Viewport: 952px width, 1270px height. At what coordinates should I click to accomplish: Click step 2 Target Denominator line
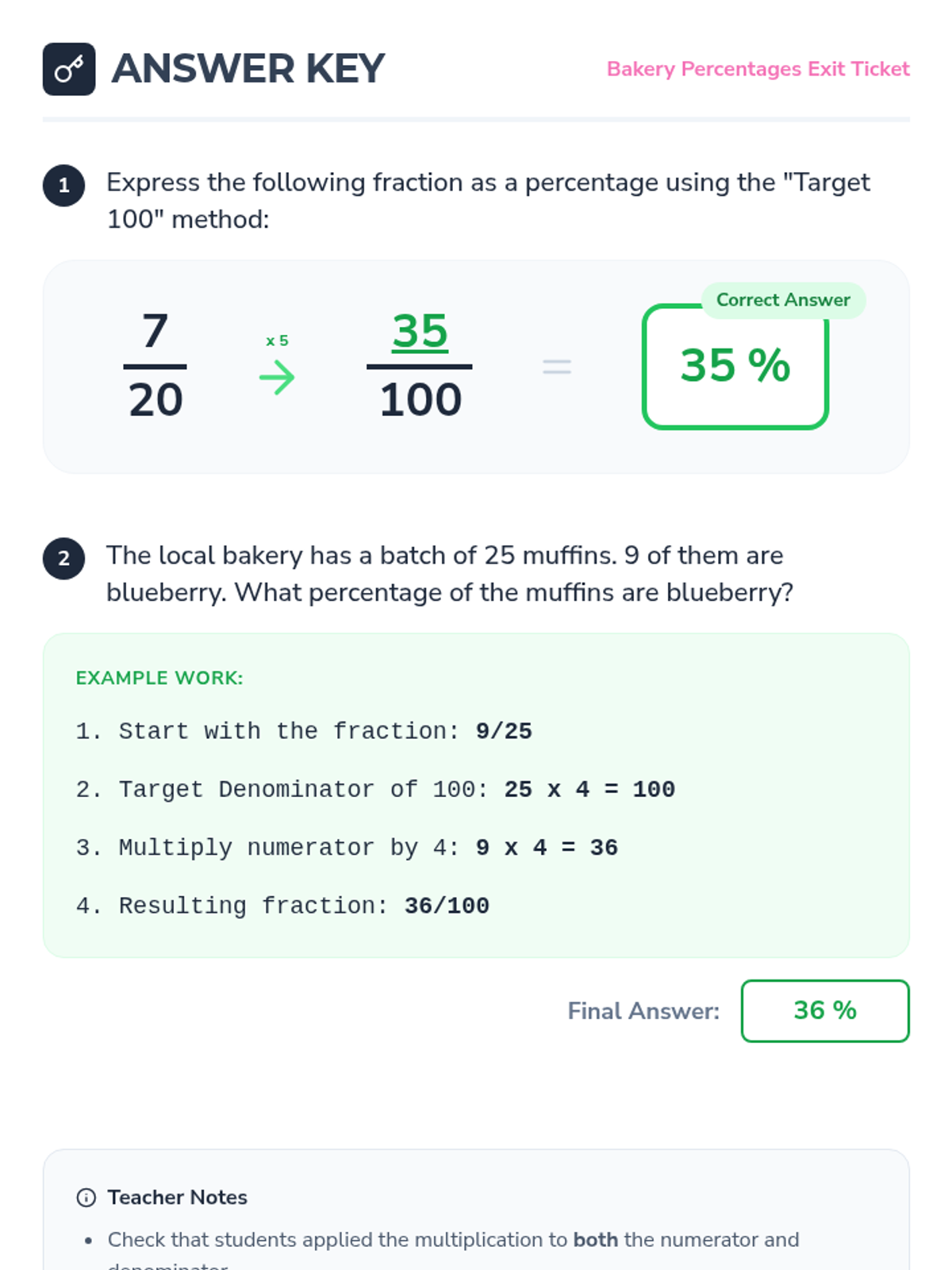coord(375,789)
